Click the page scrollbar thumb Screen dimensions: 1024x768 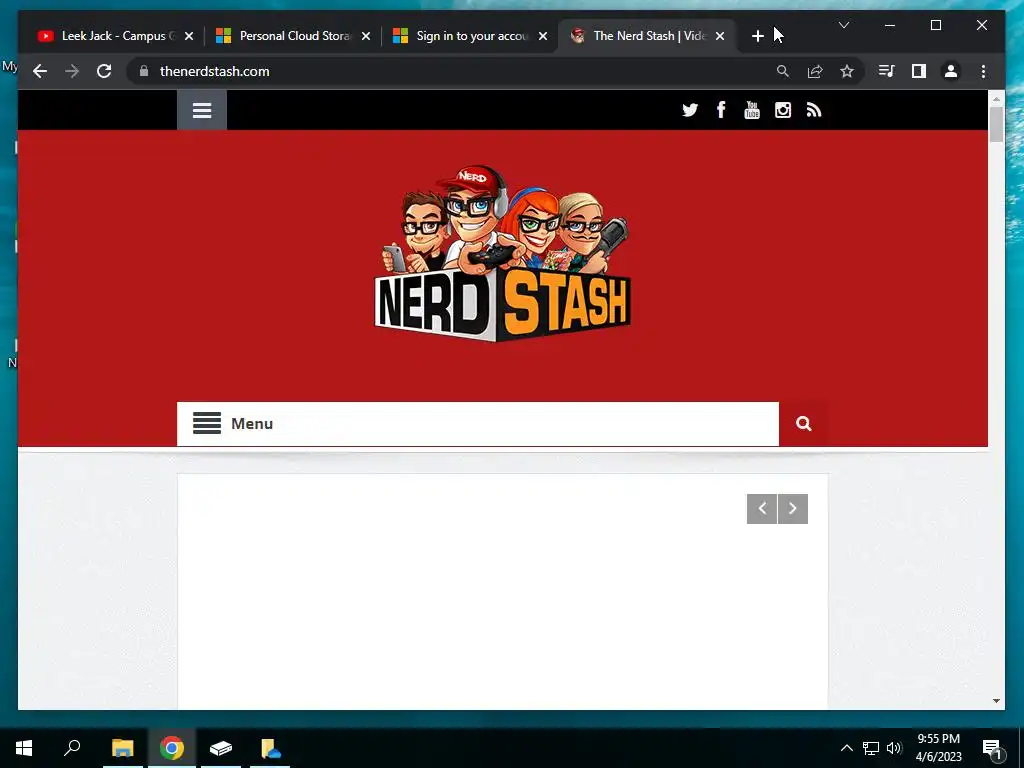996,124
